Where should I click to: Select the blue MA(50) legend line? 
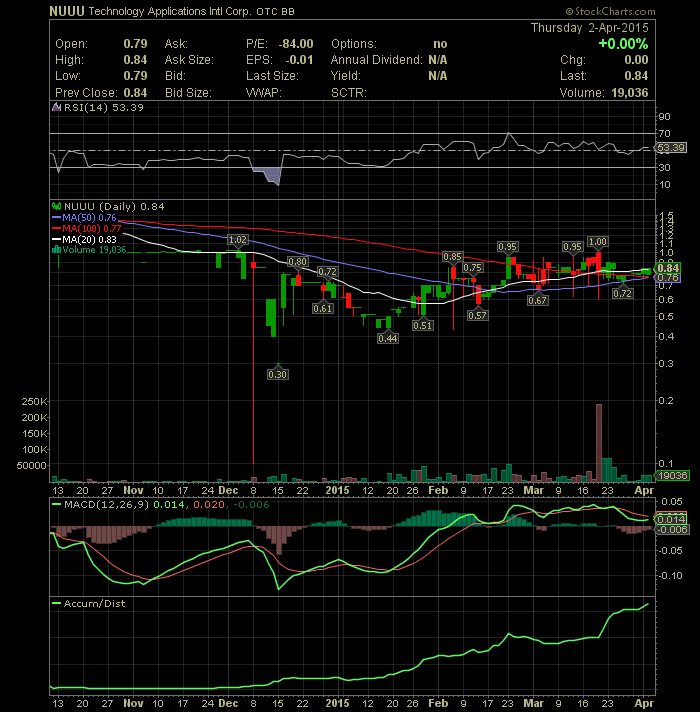(56, 218)
